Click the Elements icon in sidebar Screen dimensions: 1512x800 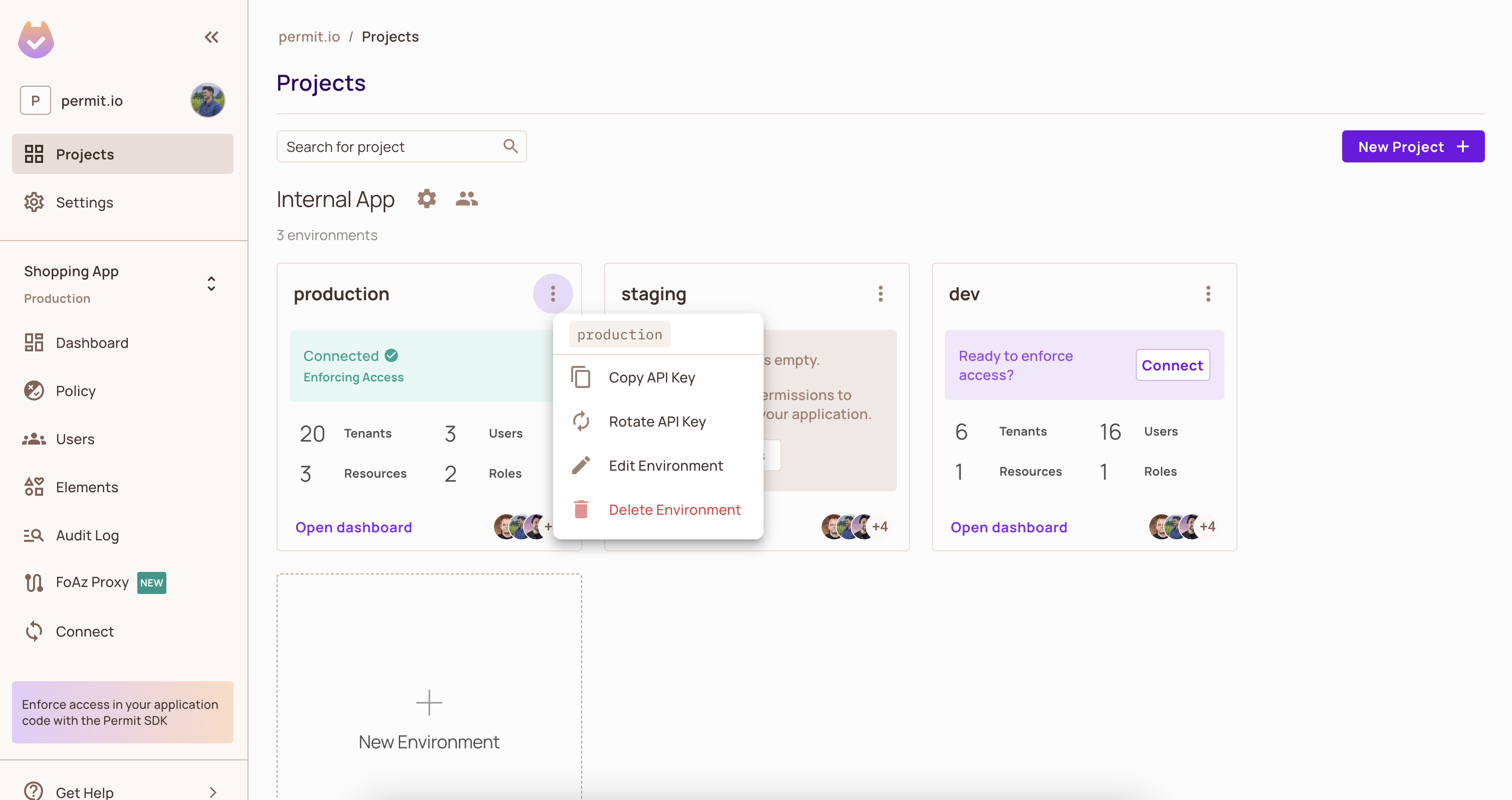[34, 487]
